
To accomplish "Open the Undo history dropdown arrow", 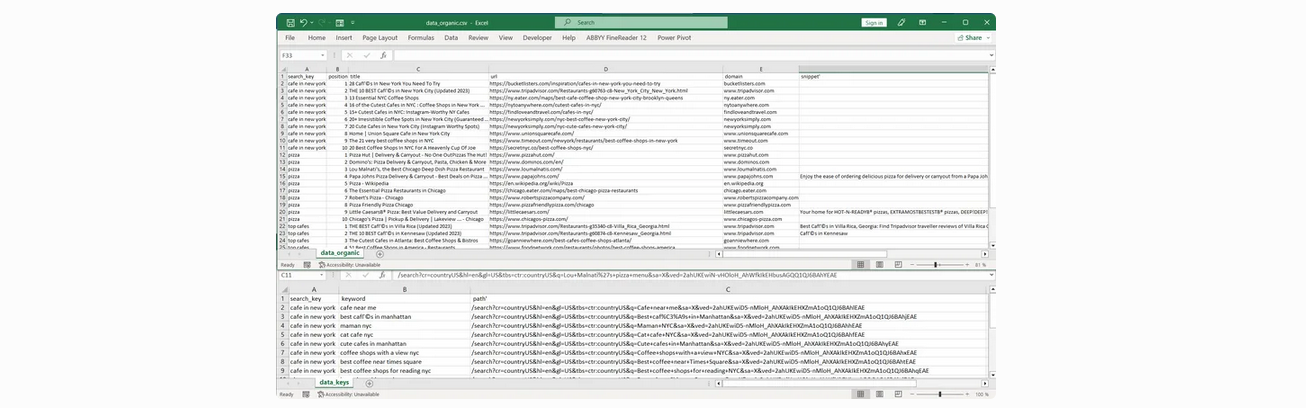I will point(312,22).
